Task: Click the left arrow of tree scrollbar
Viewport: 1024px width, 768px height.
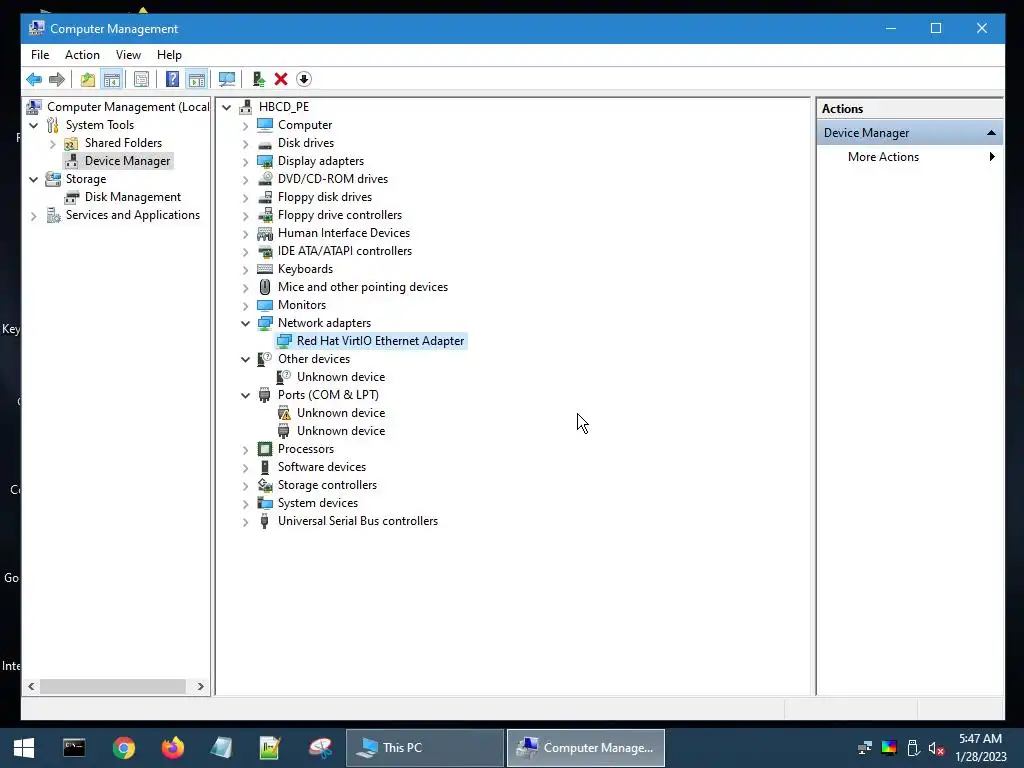Action: (31, 686)
